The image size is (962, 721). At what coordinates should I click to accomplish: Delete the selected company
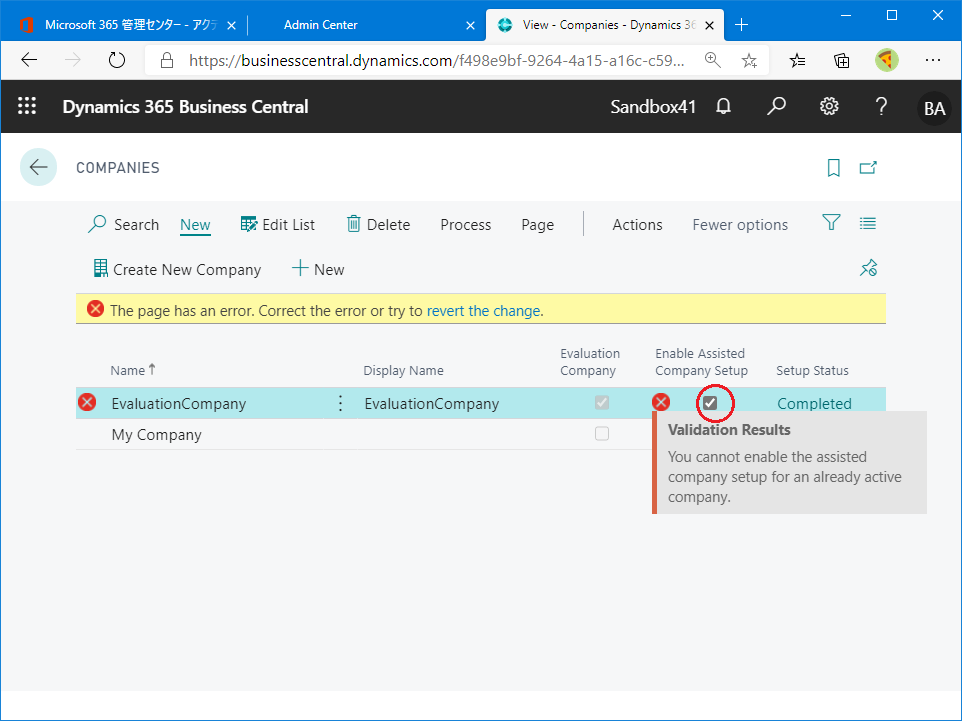tap(378, 225)
